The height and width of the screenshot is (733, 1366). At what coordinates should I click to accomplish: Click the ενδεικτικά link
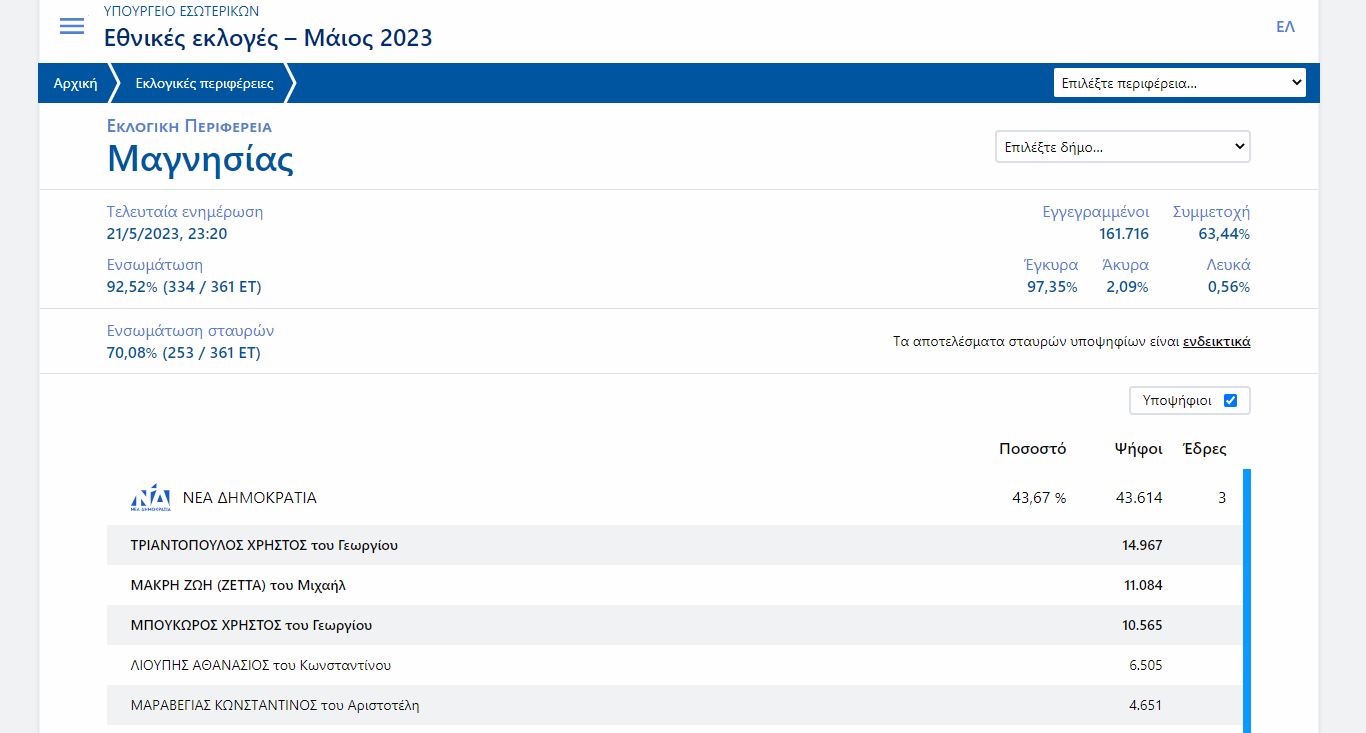pos(1216,342)
